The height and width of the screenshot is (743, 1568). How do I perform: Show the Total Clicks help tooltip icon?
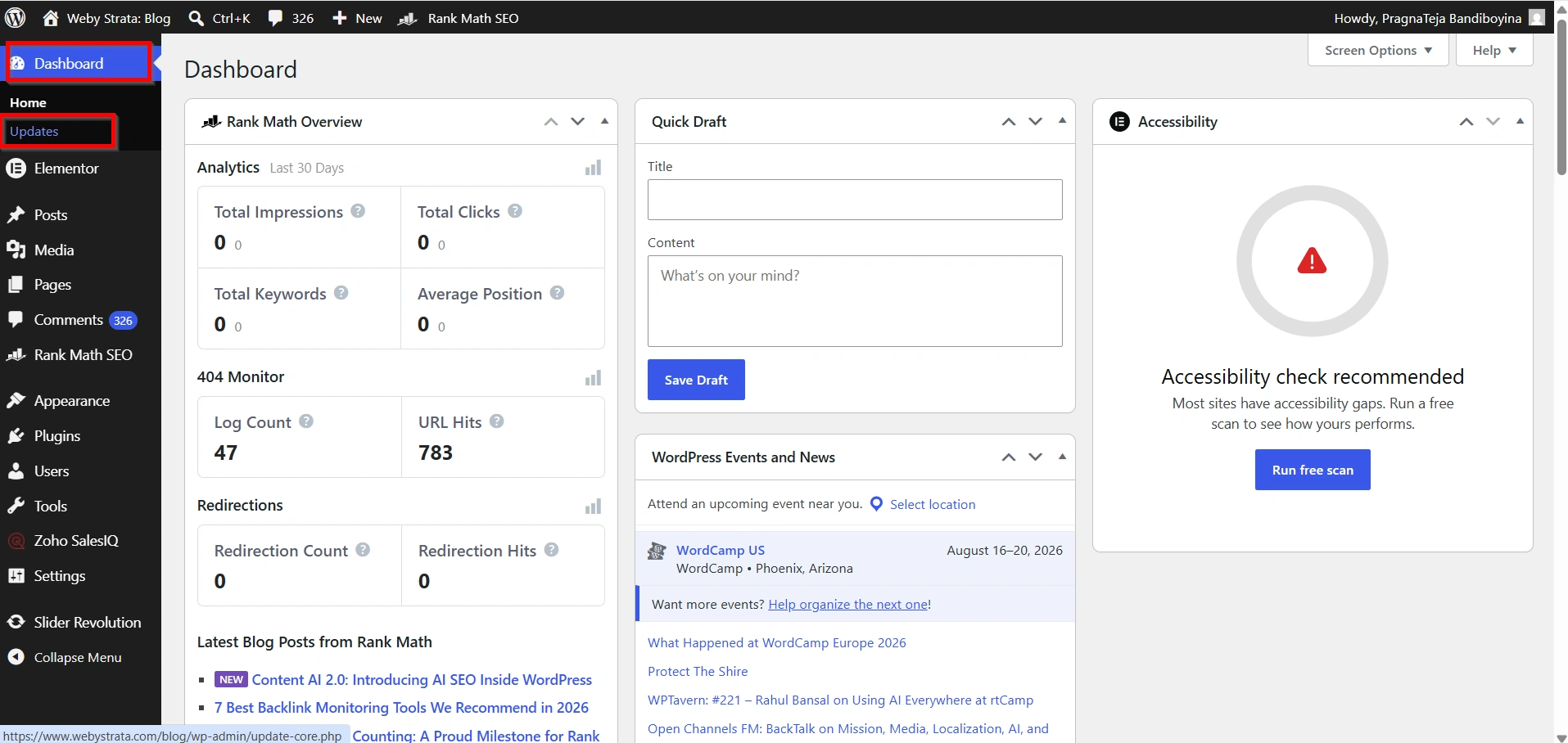(515, 210)
